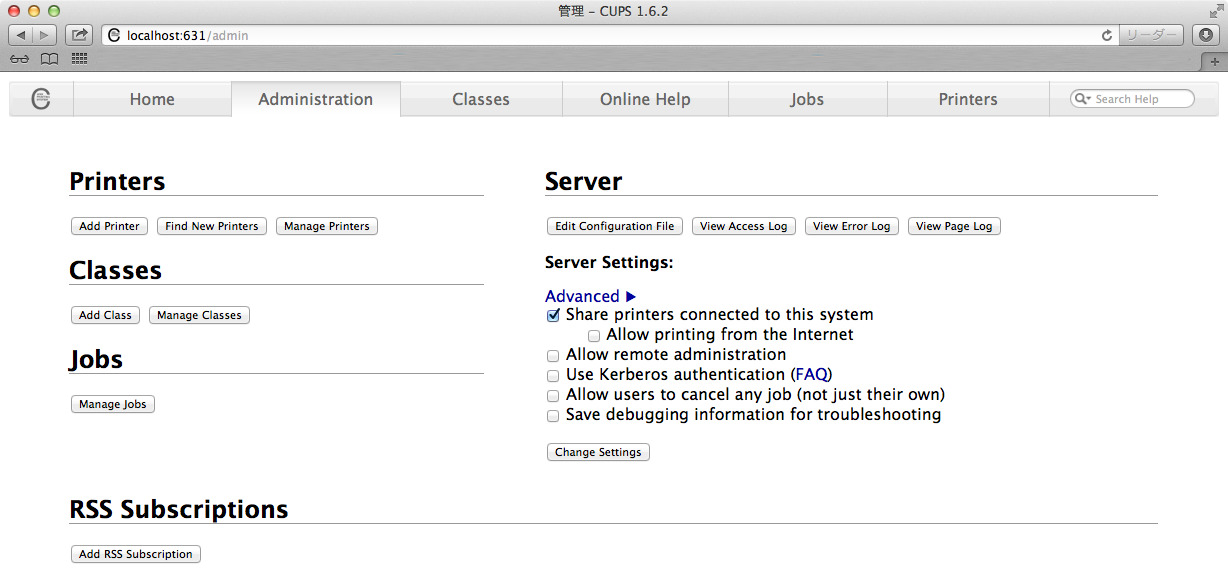This screenshot has width=1228, height=578.
Task: Open the Safari downloads icon
Action: pos(1207,35)
